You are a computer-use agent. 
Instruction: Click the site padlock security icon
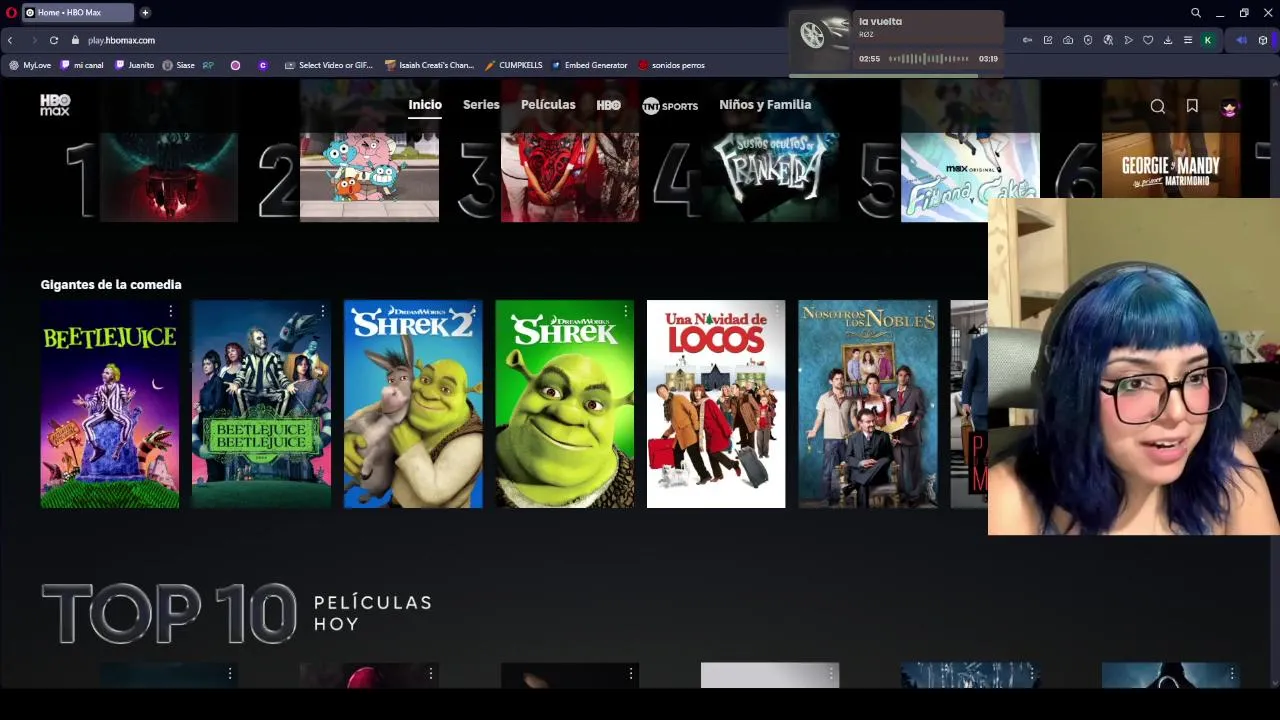pyautogui.click(x=75, y=40)
